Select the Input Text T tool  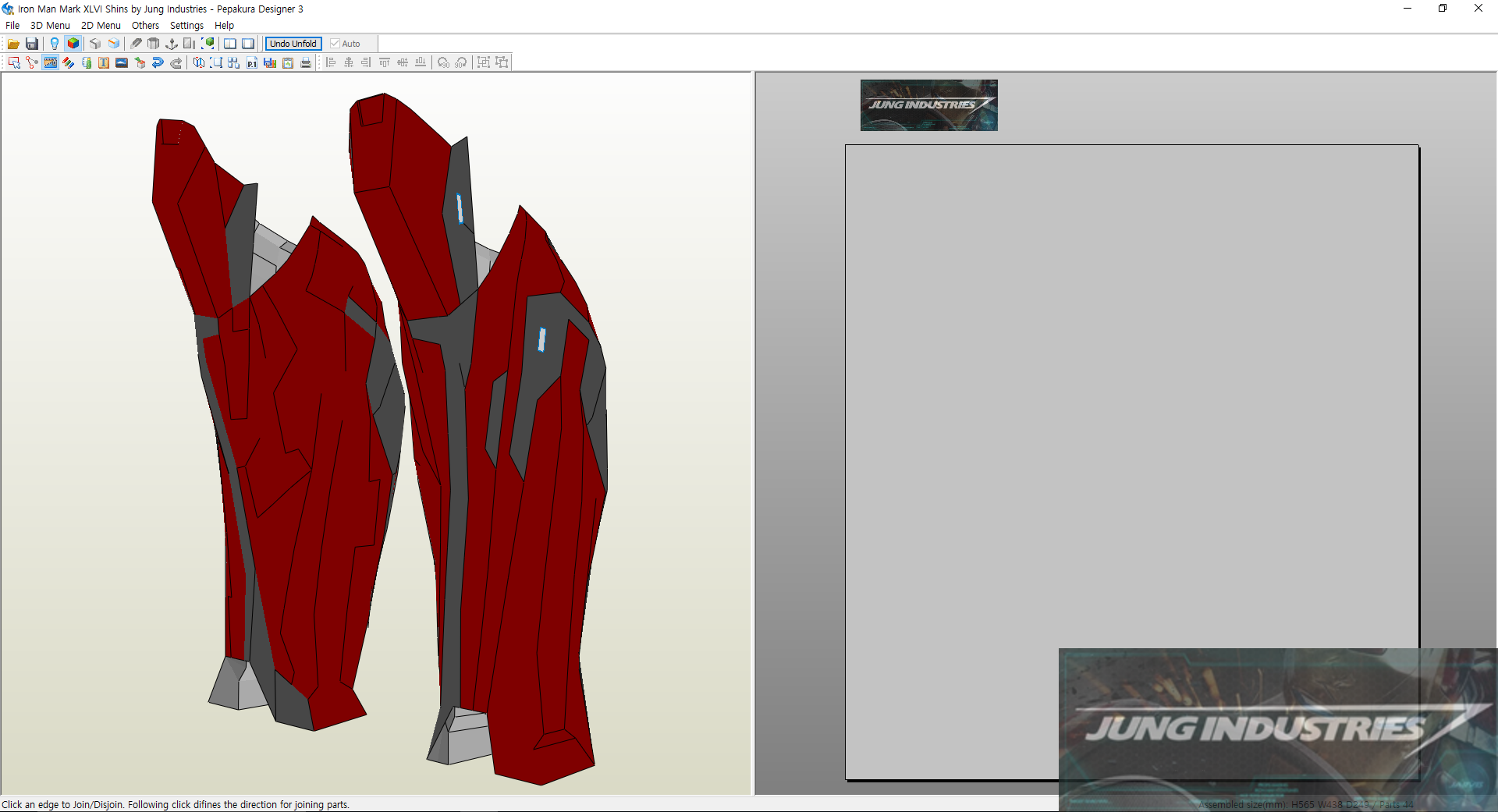point(104,62)
